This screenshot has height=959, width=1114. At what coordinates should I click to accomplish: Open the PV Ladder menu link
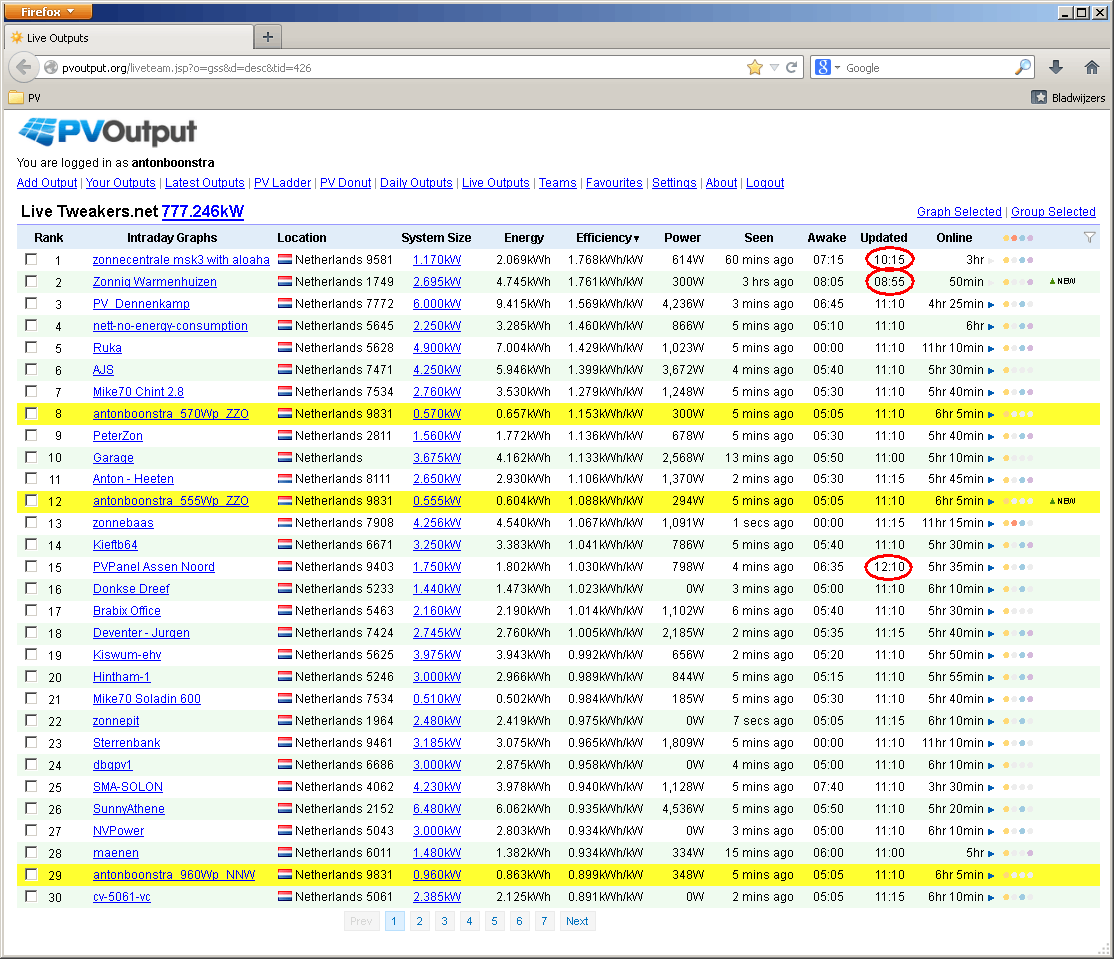[282, 183]
